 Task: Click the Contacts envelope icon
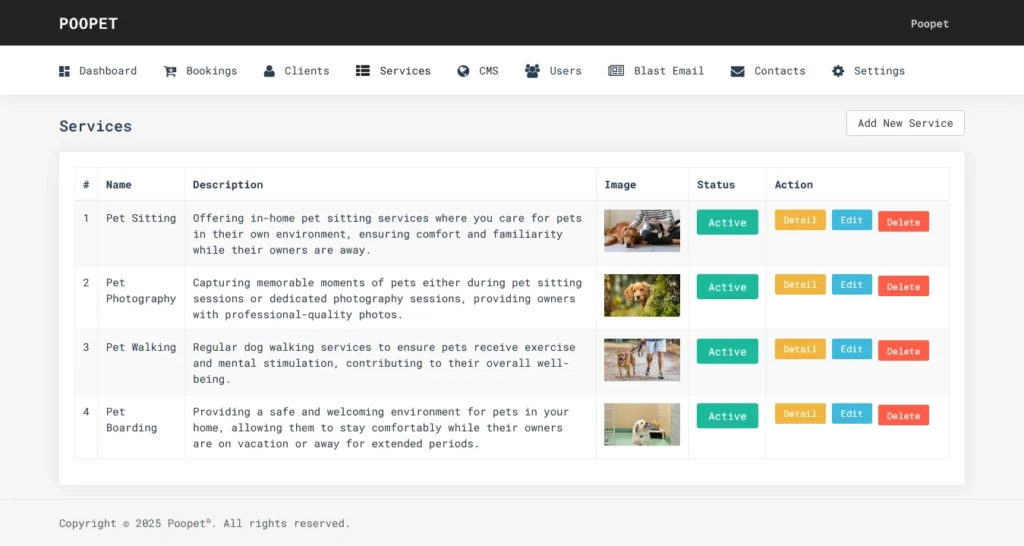pyautogui.click(x=737, y=71)
